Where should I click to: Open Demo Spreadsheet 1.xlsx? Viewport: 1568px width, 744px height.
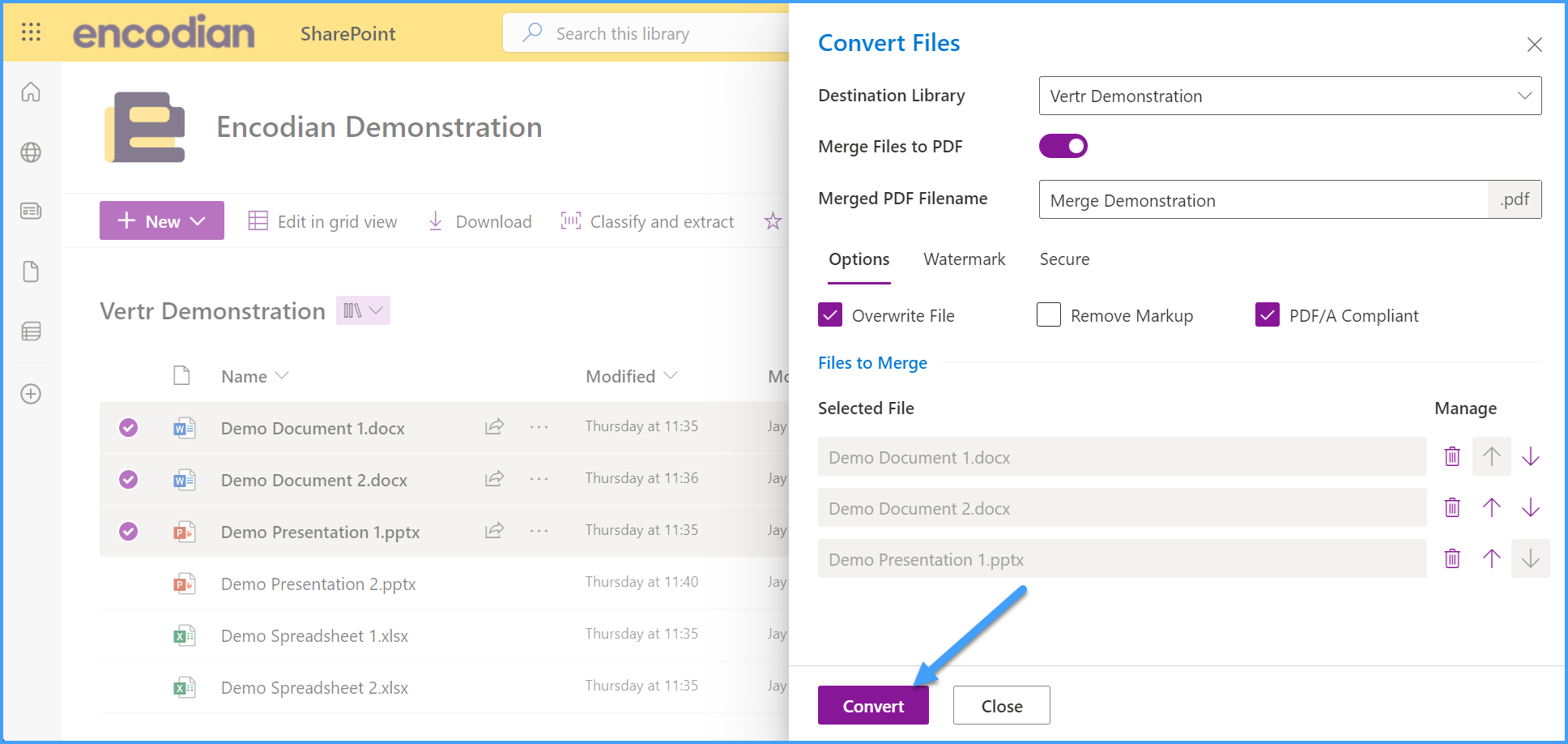314,635
